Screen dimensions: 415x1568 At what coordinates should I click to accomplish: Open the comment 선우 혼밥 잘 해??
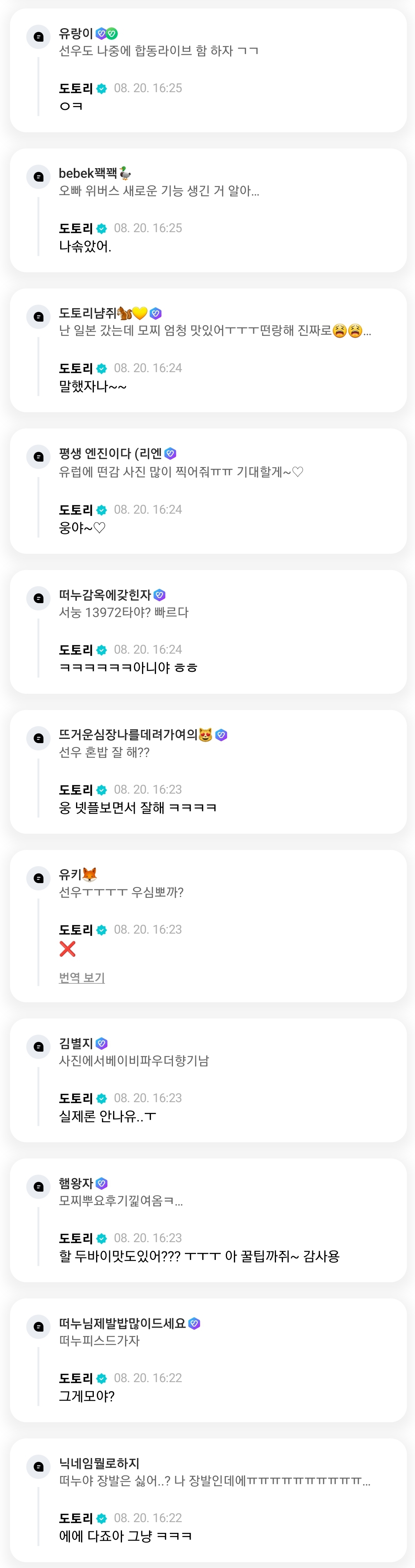point(104,753)
